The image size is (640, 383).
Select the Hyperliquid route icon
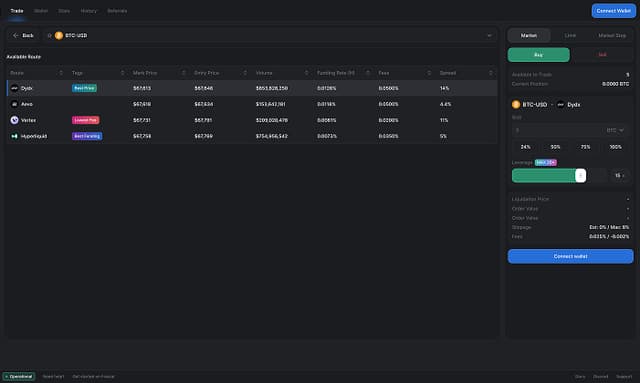click(14, 136)
